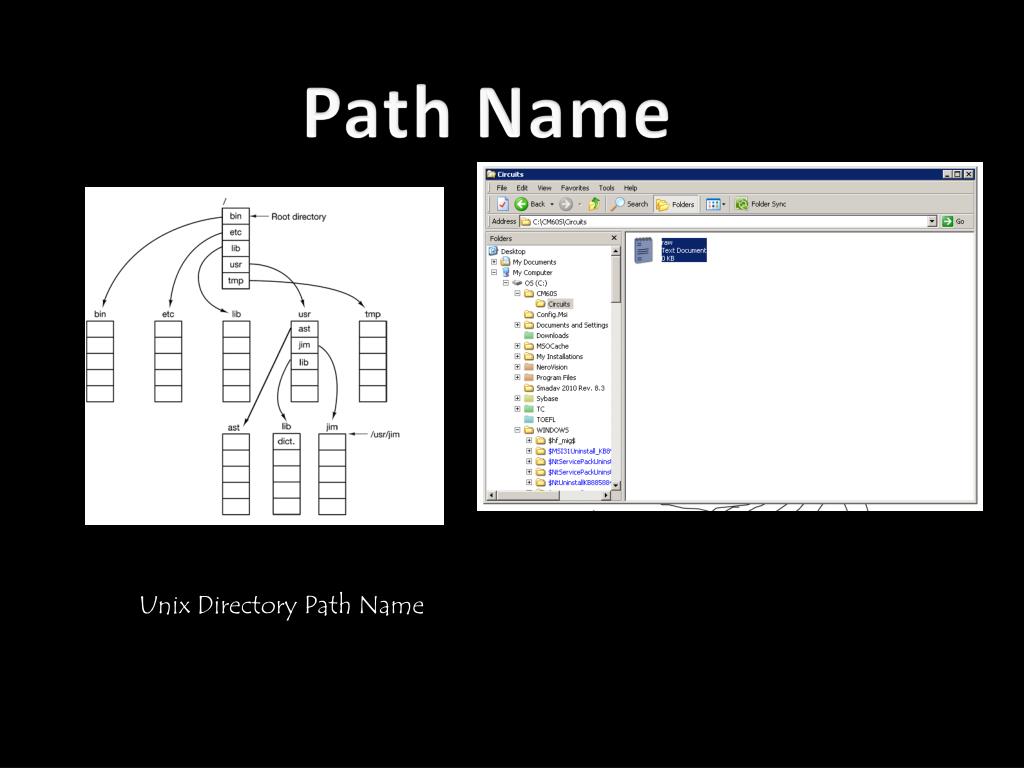1024x768 pixels.
Task: Select the raw text document file icon
Action: click(643, 250)
